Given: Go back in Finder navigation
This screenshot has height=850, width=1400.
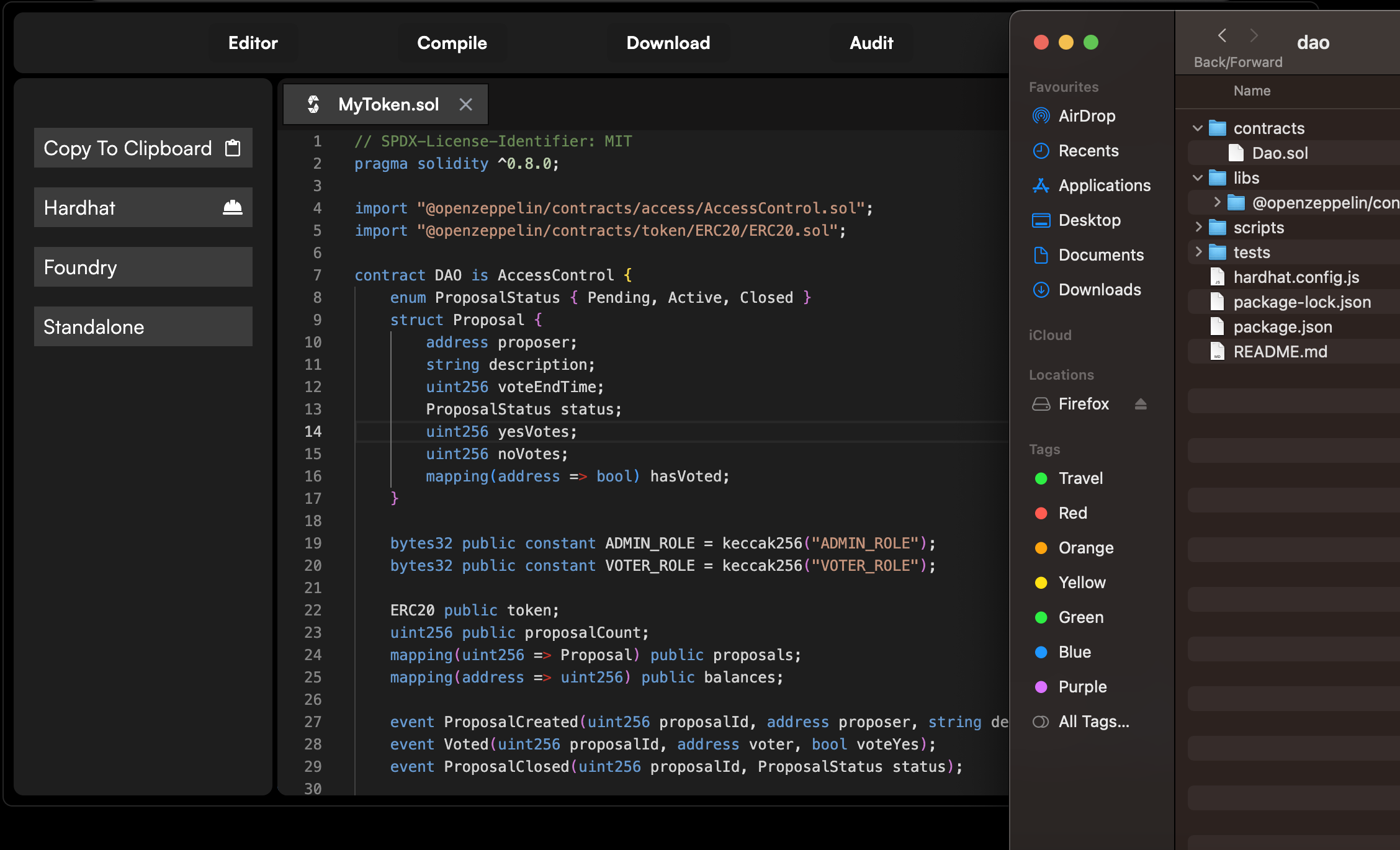Looking at the screenshot, I should (x=1222, y=36).
